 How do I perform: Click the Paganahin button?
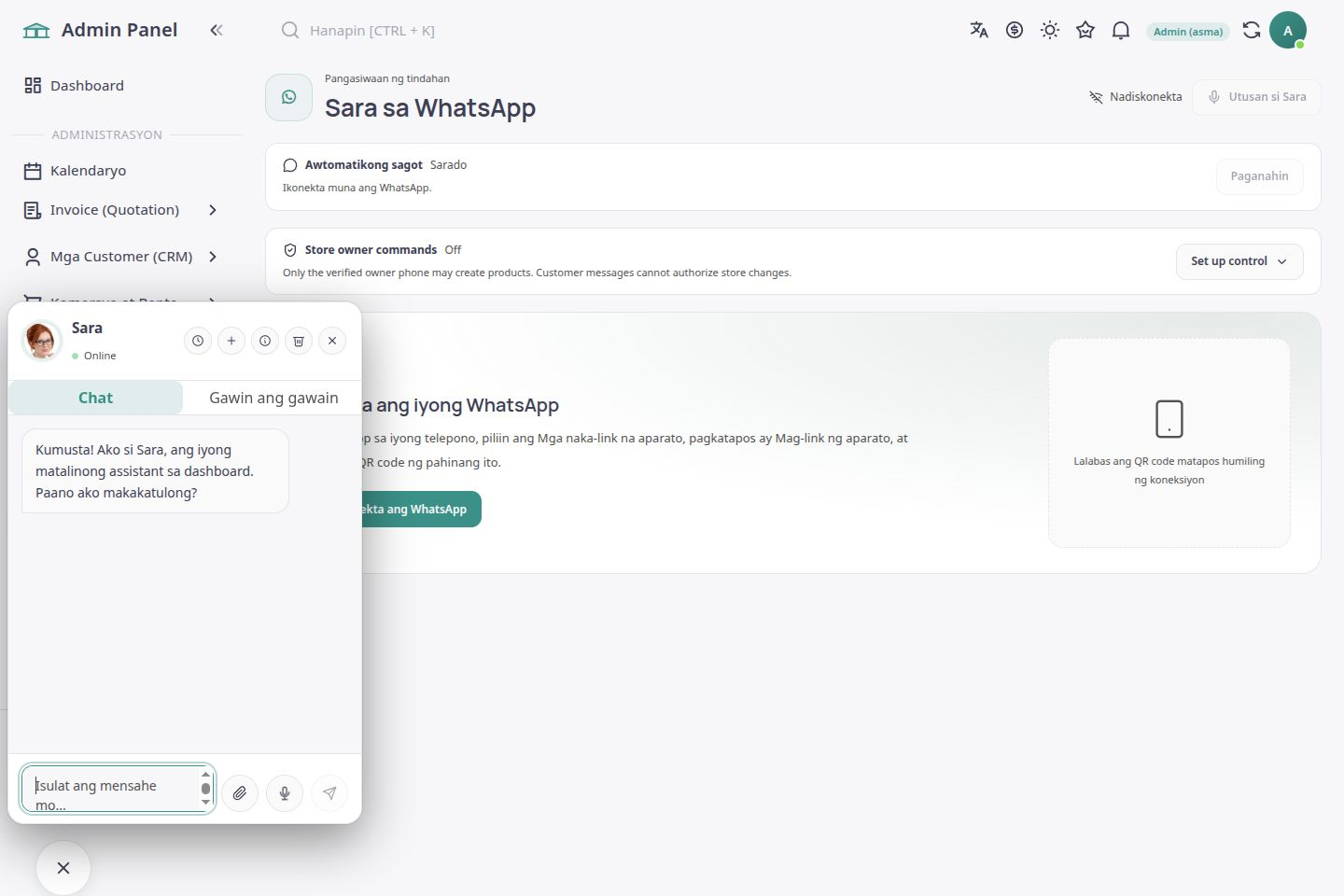(1259, 176)
